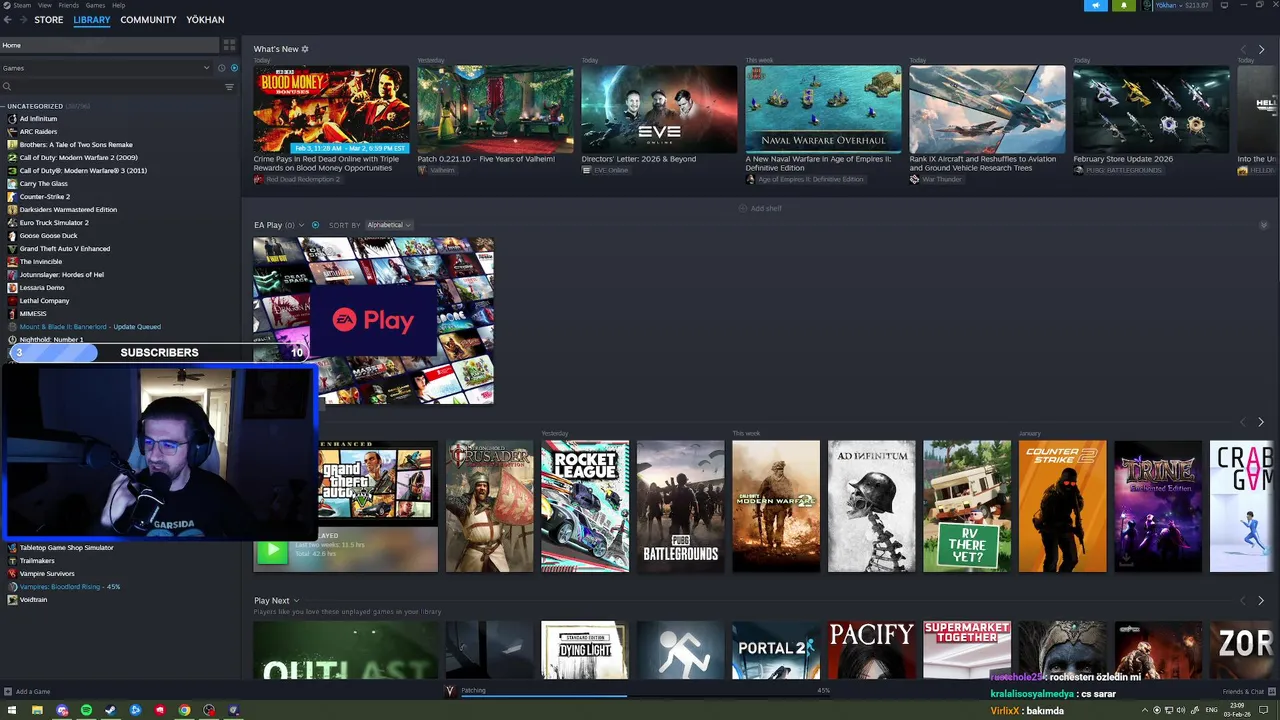Open What's New settings gear
The width and height of the screenshot is (1280, 720).
[x=305, y=49]
